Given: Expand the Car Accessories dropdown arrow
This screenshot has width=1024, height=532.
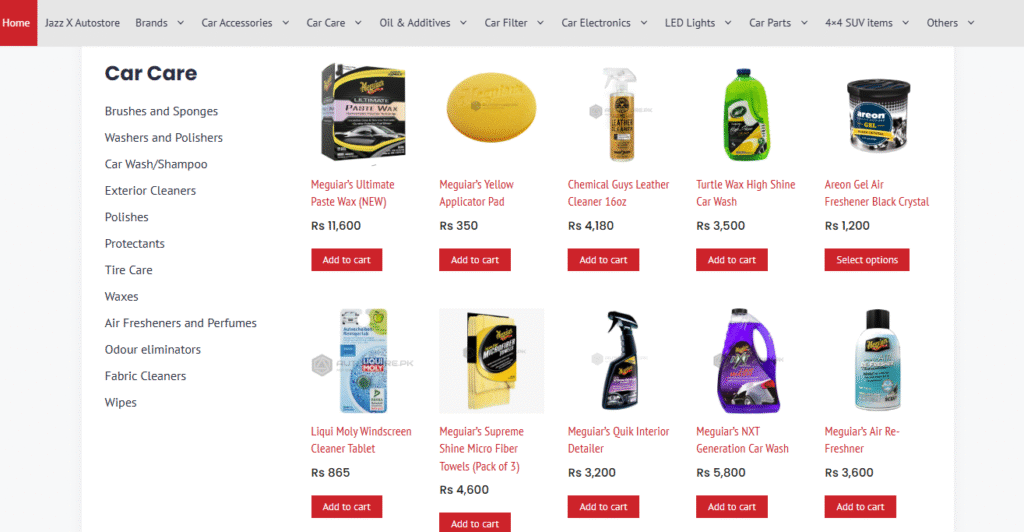Looking at the screenshot, I should [286, 23].
